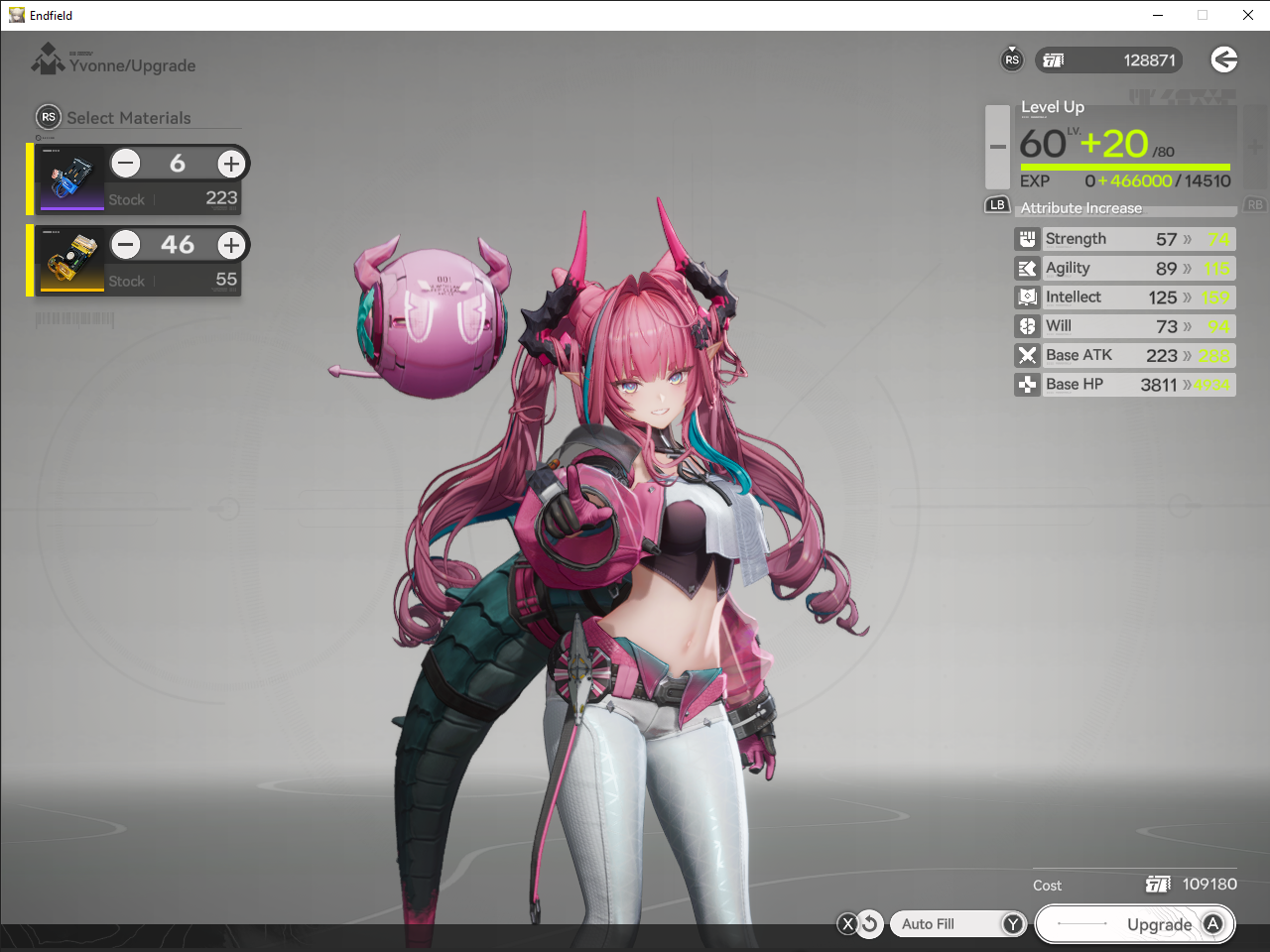Click the Base HP 3811 stat row
Viewport: 1270px width, 952px height.
(x=1125, y=384)
